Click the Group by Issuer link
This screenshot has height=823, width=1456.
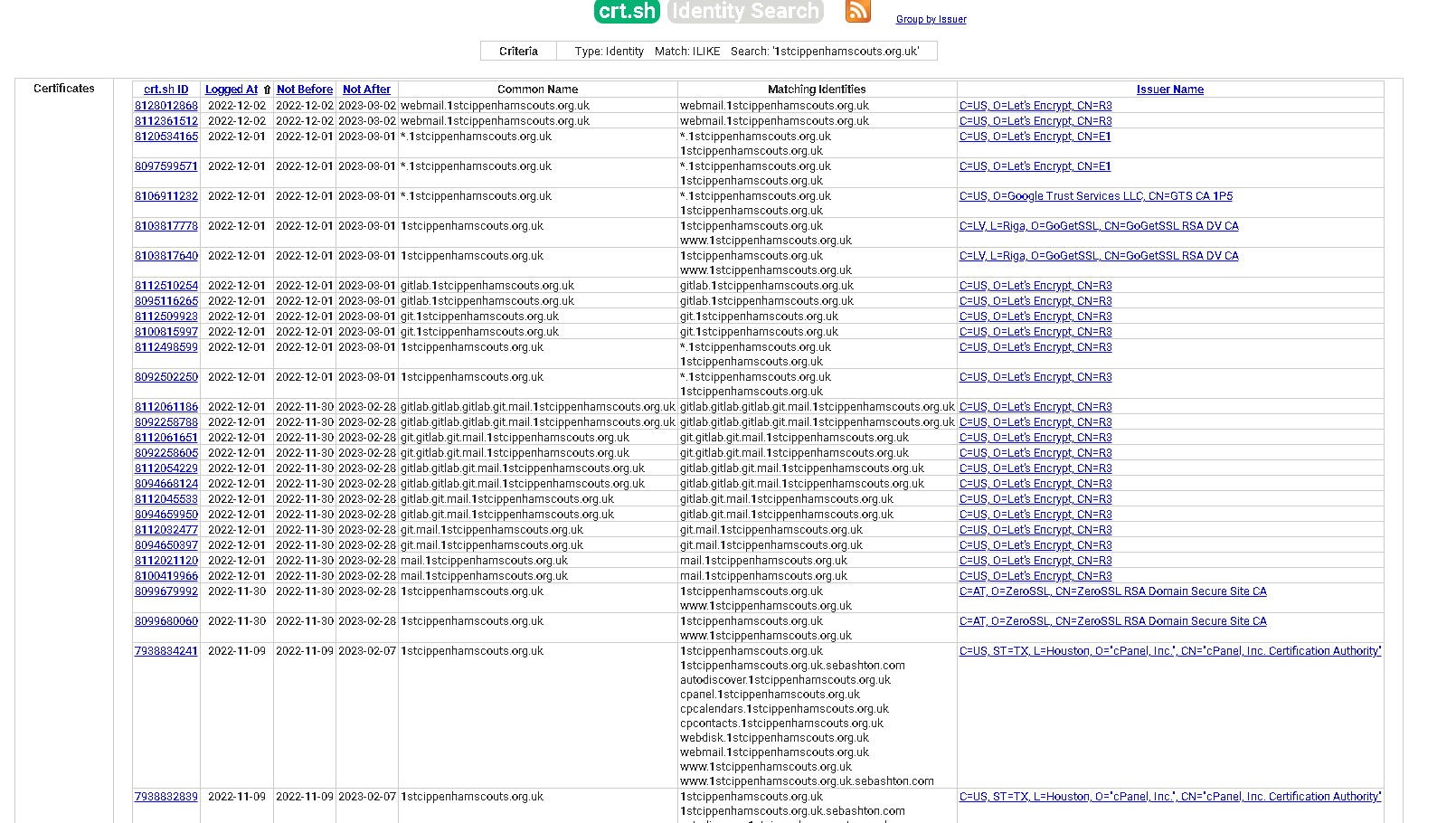pos(931,19)
